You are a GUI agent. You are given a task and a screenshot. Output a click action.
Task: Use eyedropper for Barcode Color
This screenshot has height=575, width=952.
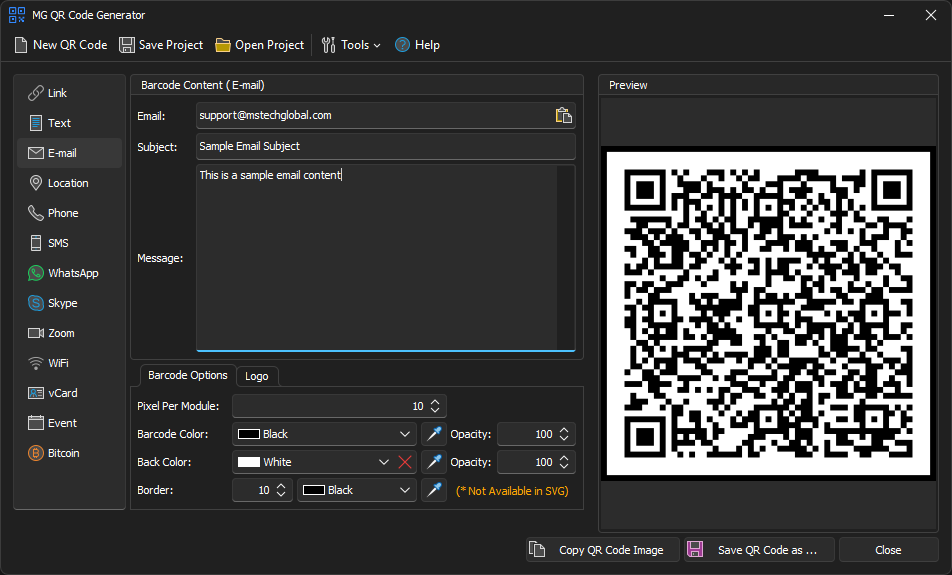pos(434,434)
